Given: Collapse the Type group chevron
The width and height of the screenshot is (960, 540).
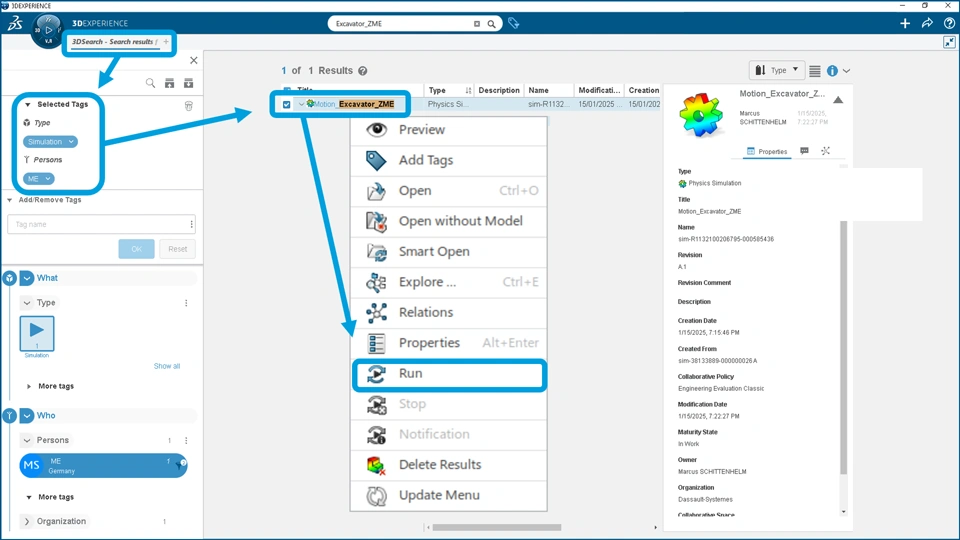Looking at the screenshot, I should [27, 303].
